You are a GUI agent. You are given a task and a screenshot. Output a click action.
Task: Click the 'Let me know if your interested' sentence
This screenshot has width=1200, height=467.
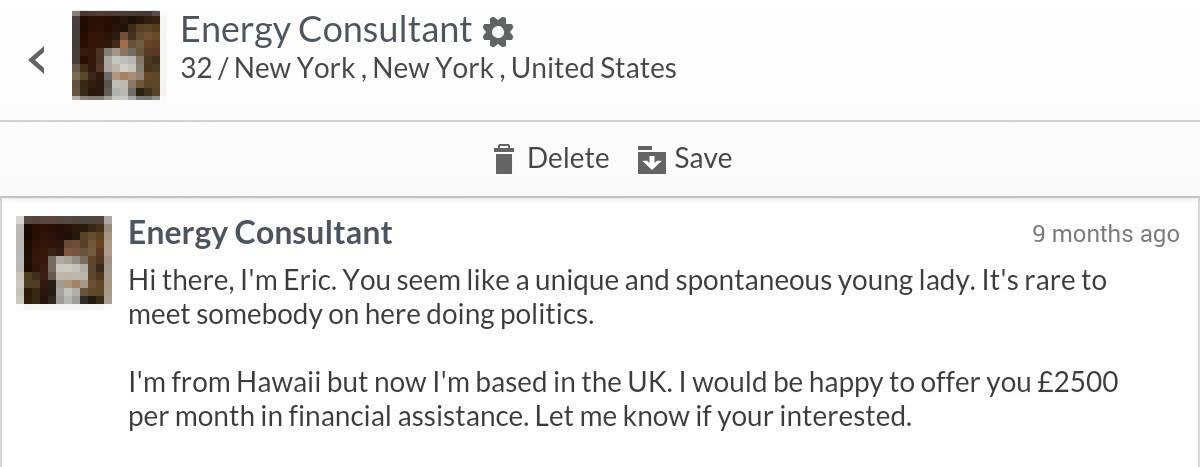point(723,416)
